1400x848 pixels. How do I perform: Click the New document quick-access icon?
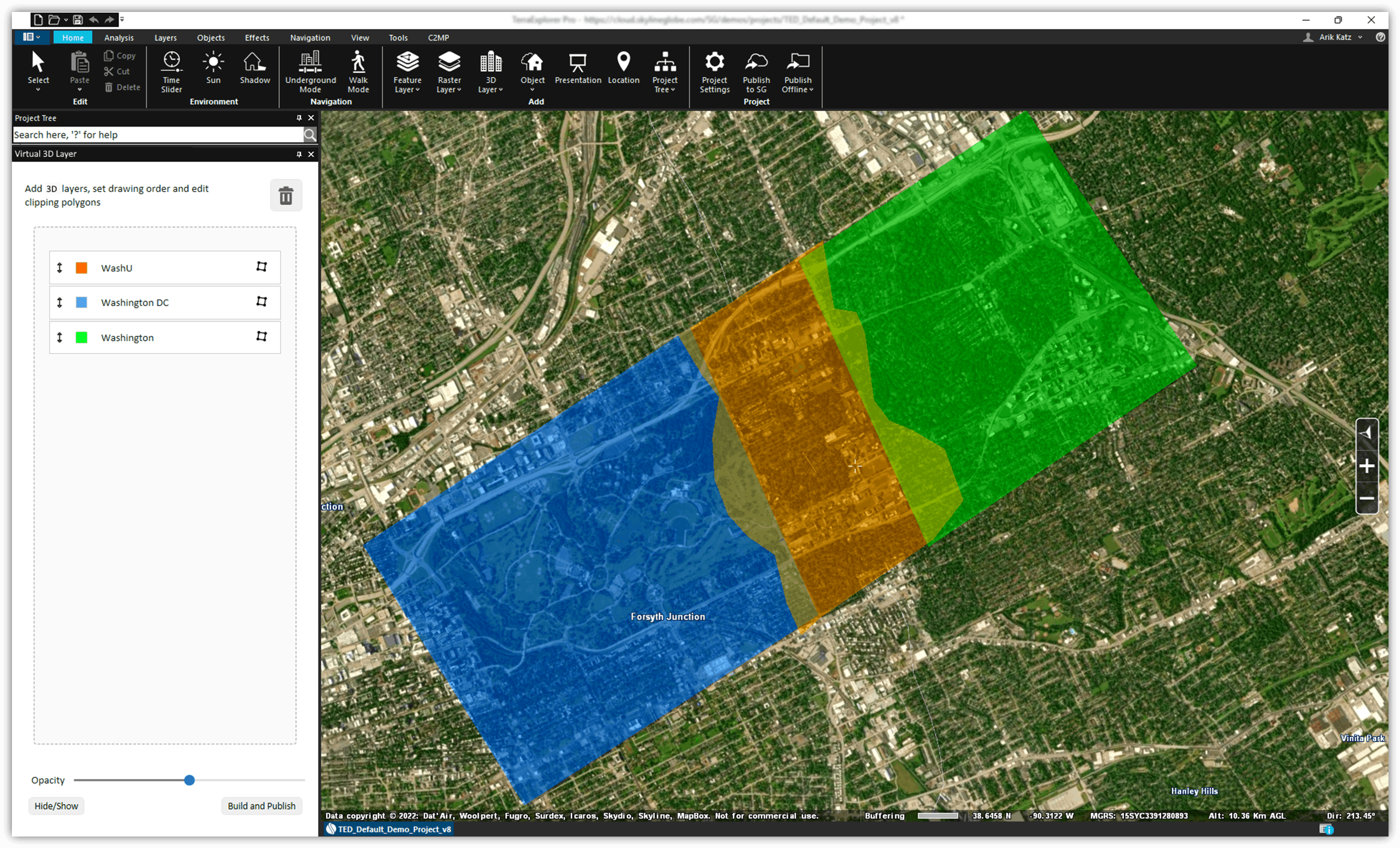(38, 20)
